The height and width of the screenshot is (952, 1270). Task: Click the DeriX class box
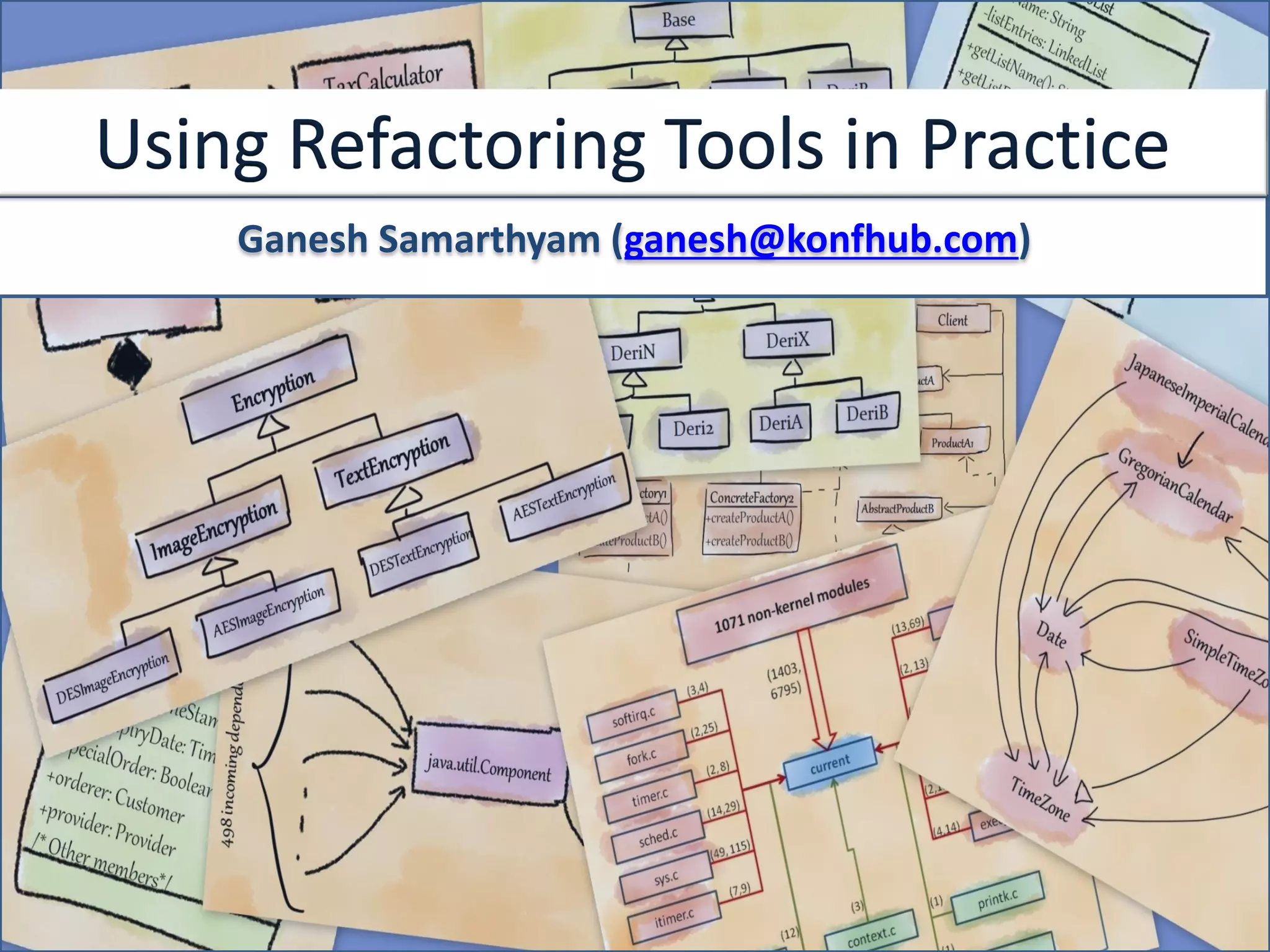(788, 340)
